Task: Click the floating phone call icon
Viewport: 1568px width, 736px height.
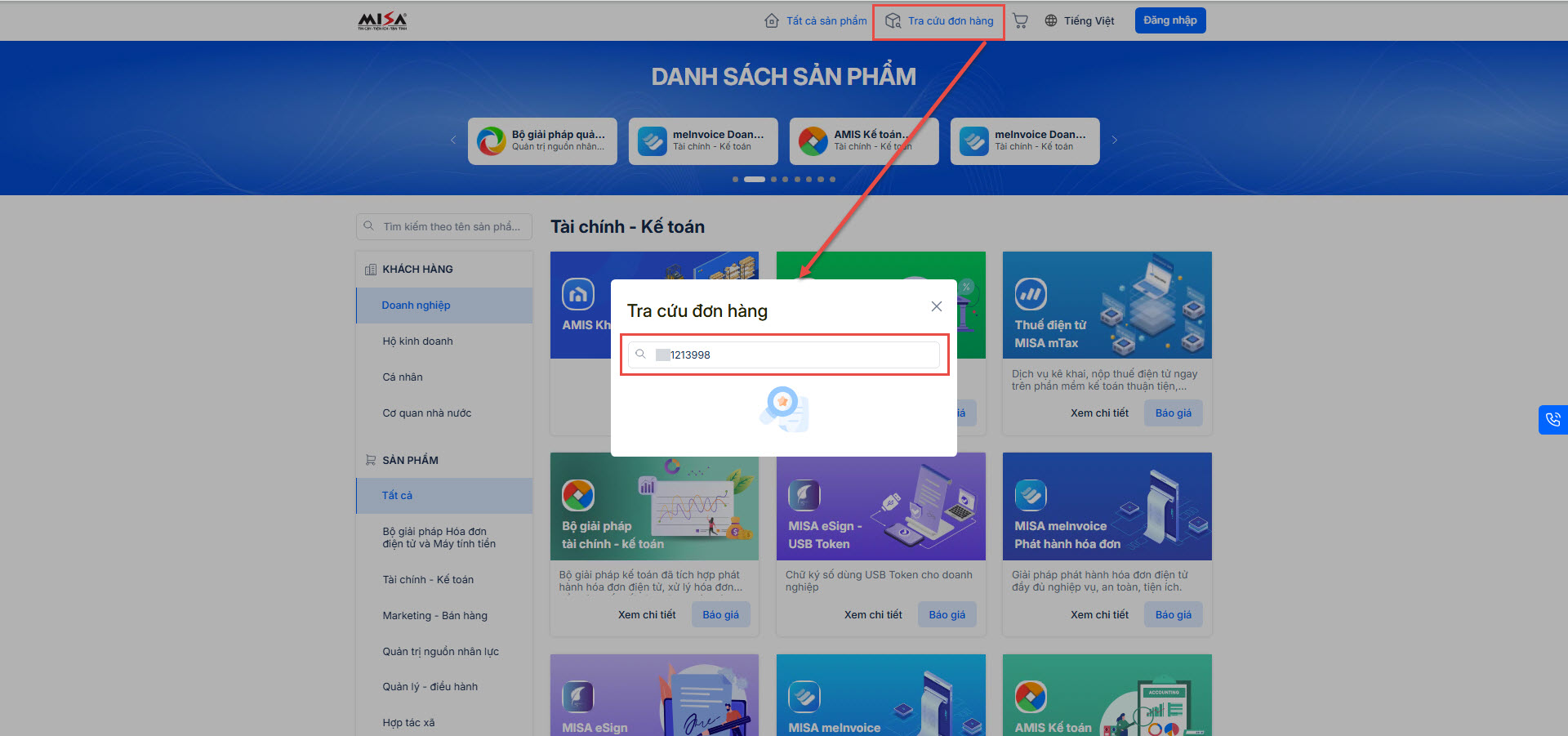Action: (x=1552, y=420)
